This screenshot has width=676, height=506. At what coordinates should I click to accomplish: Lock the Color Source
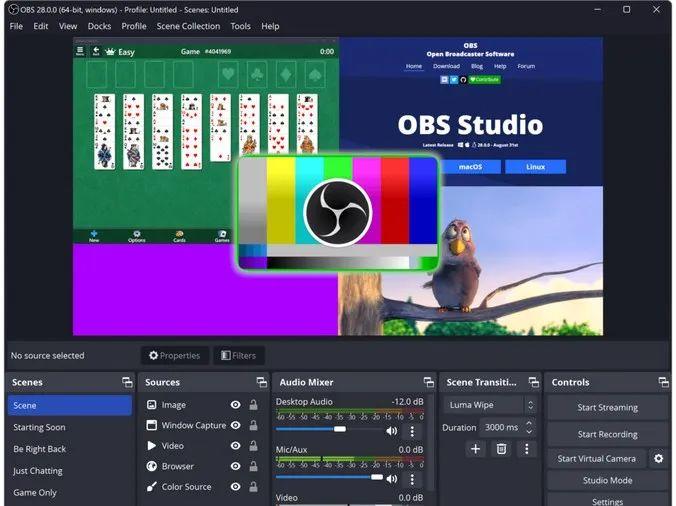(254, 487)
